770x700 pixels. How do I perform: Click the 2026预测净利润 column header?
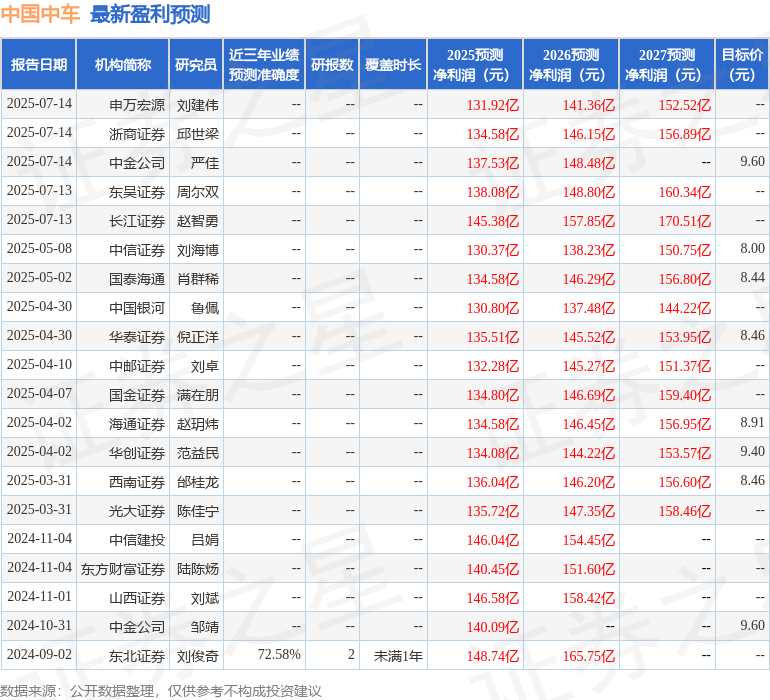(570, 64)
